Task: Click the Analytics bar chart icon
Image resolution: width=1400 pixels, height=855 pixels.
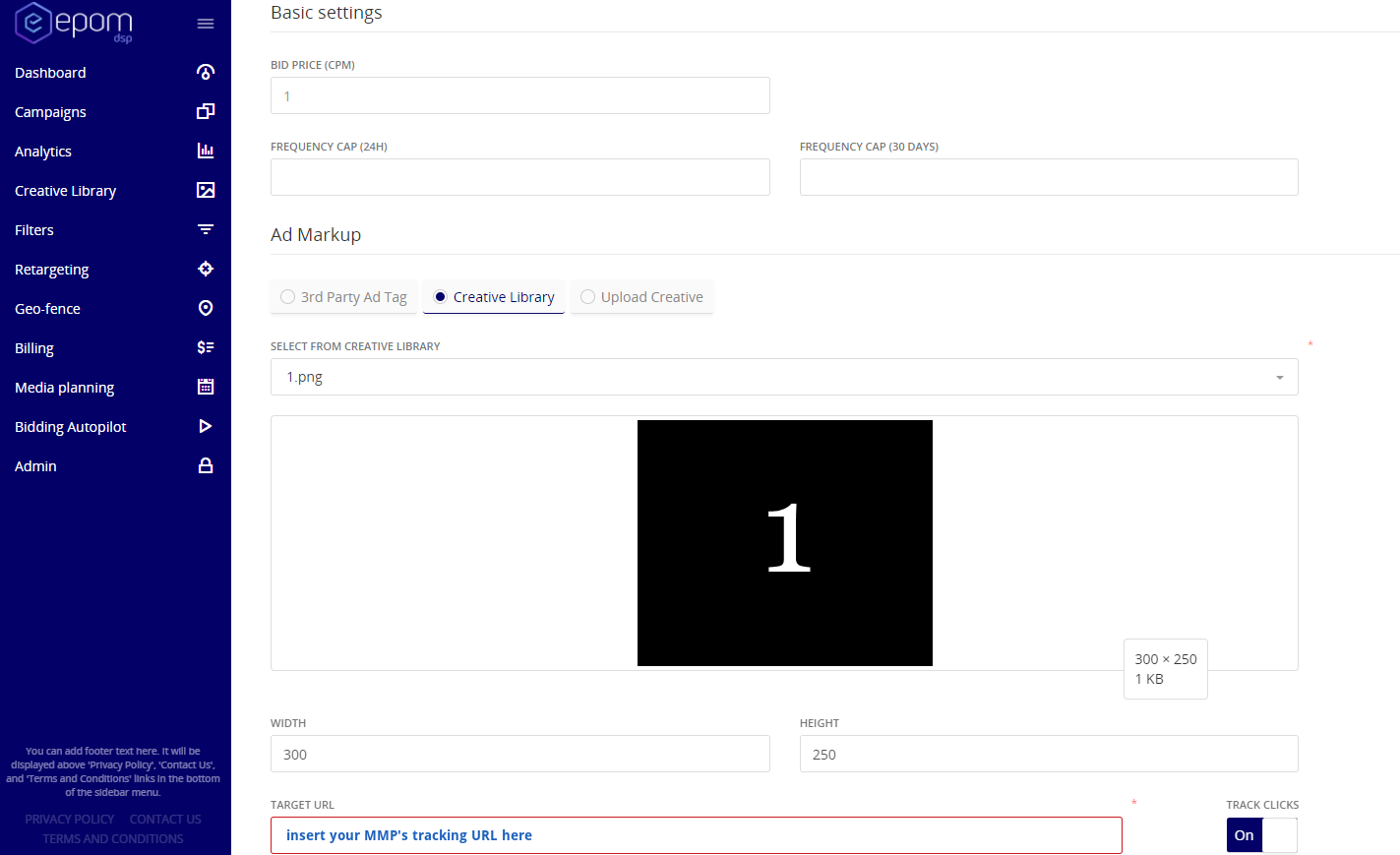Action: pyautogui.click(x=206, y=151)
